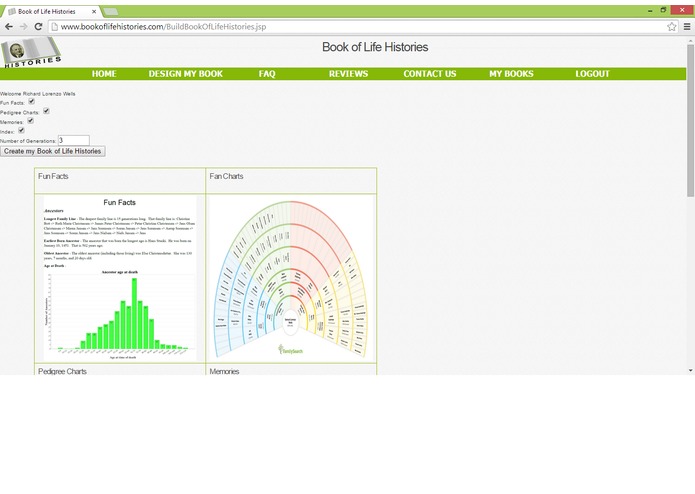Screen dimensions: 695x494
Task: Open a new browser tab
Action: (111, 12)
